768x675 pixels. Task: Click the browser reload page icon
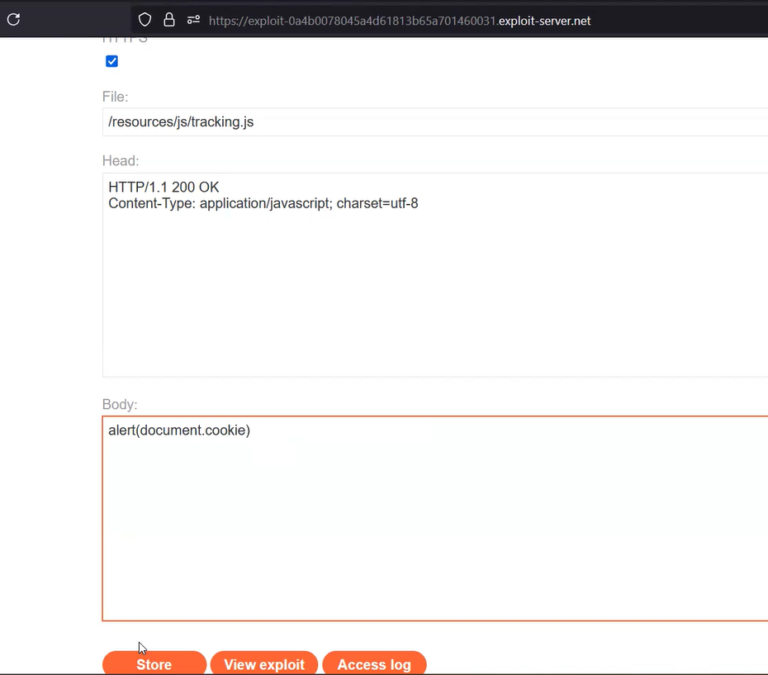(14, 19)
